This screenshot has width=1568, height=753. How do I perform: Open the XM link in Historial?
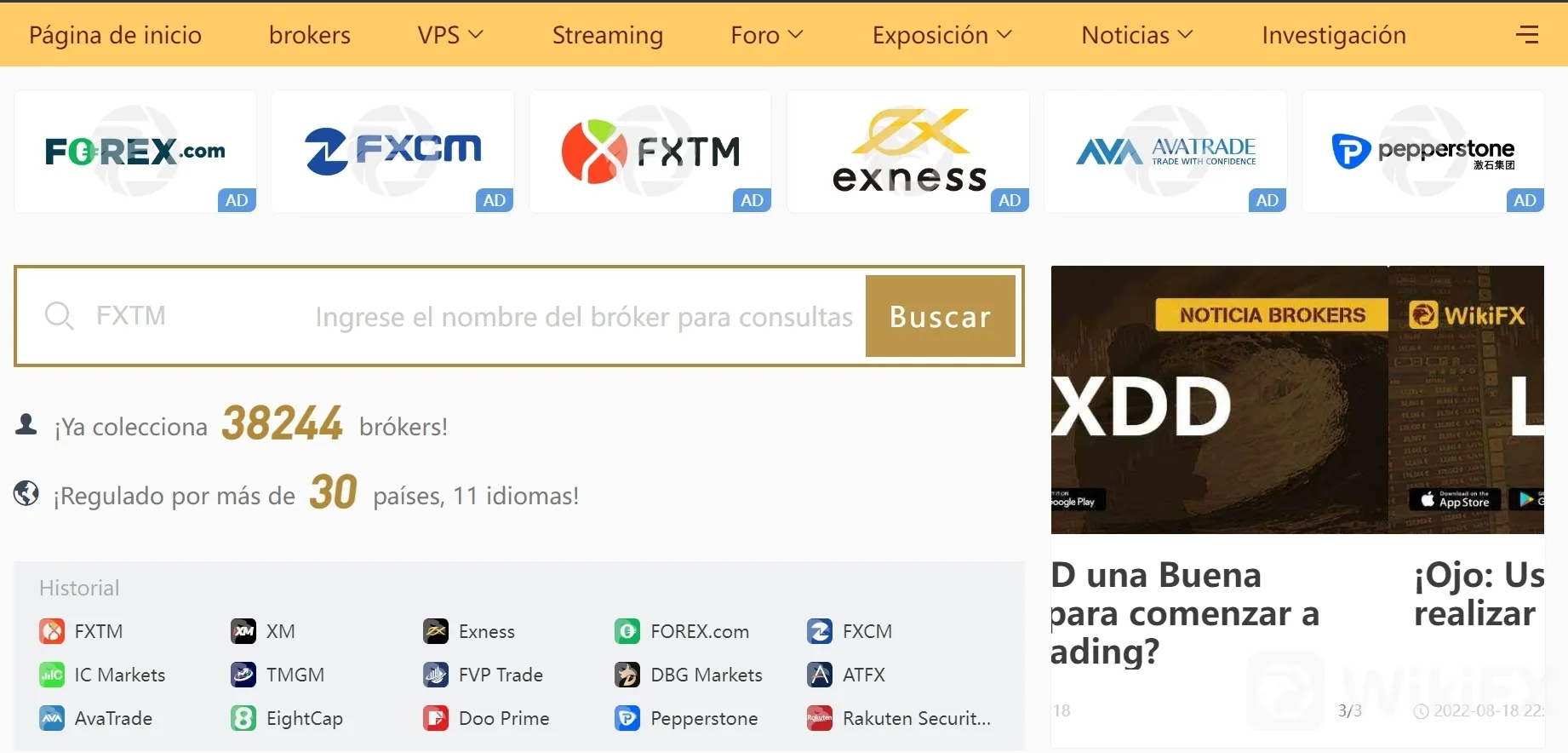coord(281,631)
